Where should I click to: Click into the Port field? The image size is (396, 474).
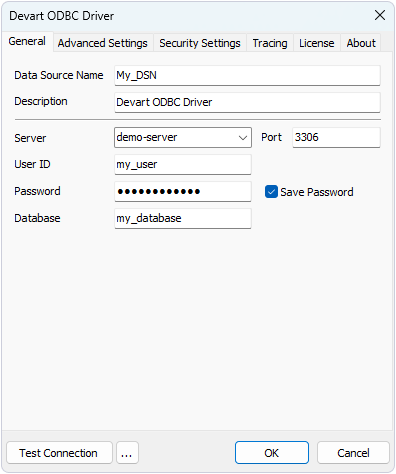[336, 137]
